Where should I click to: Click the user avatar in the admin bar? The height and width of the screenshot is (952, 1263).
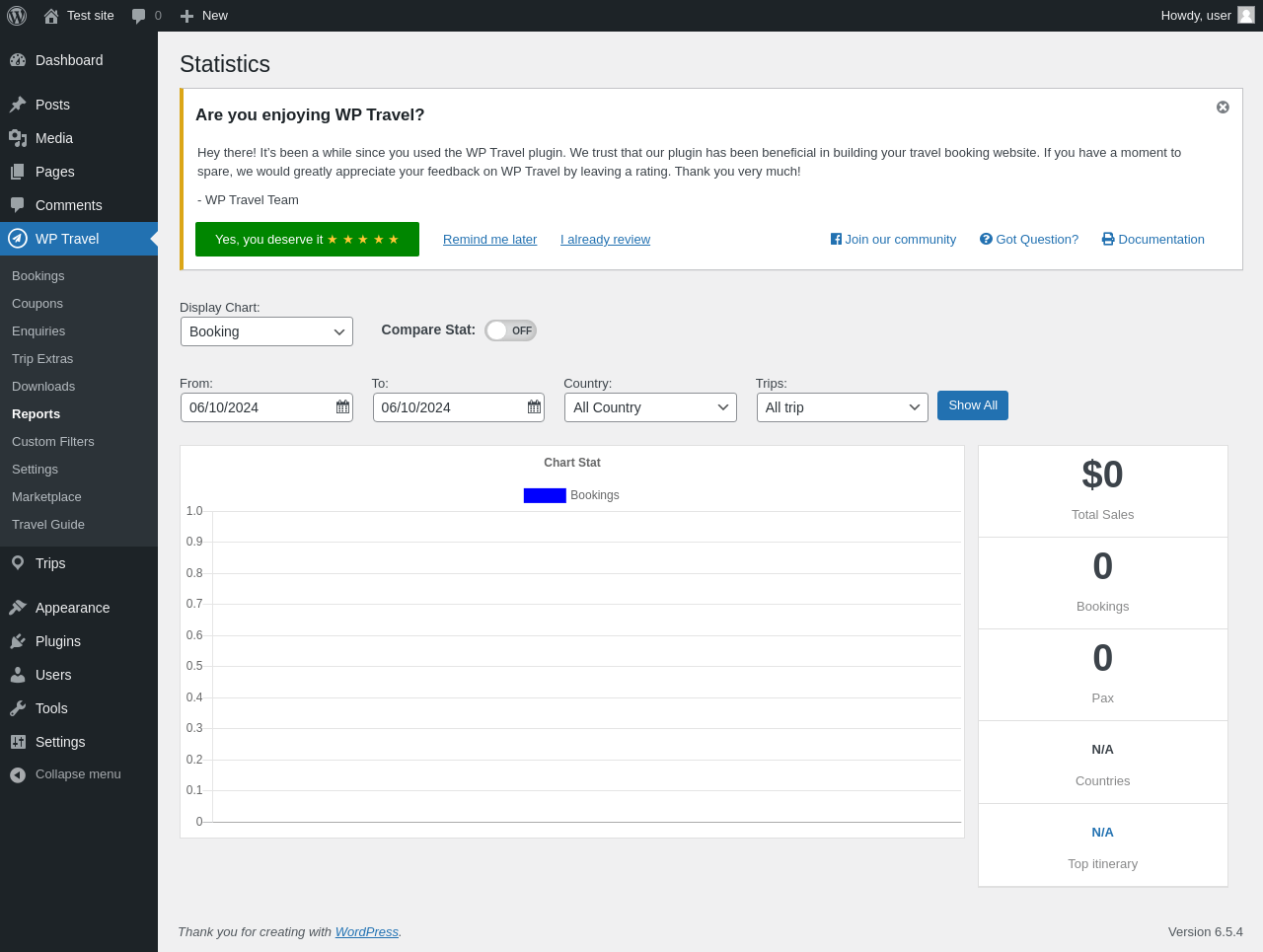tap(1246, 16)
